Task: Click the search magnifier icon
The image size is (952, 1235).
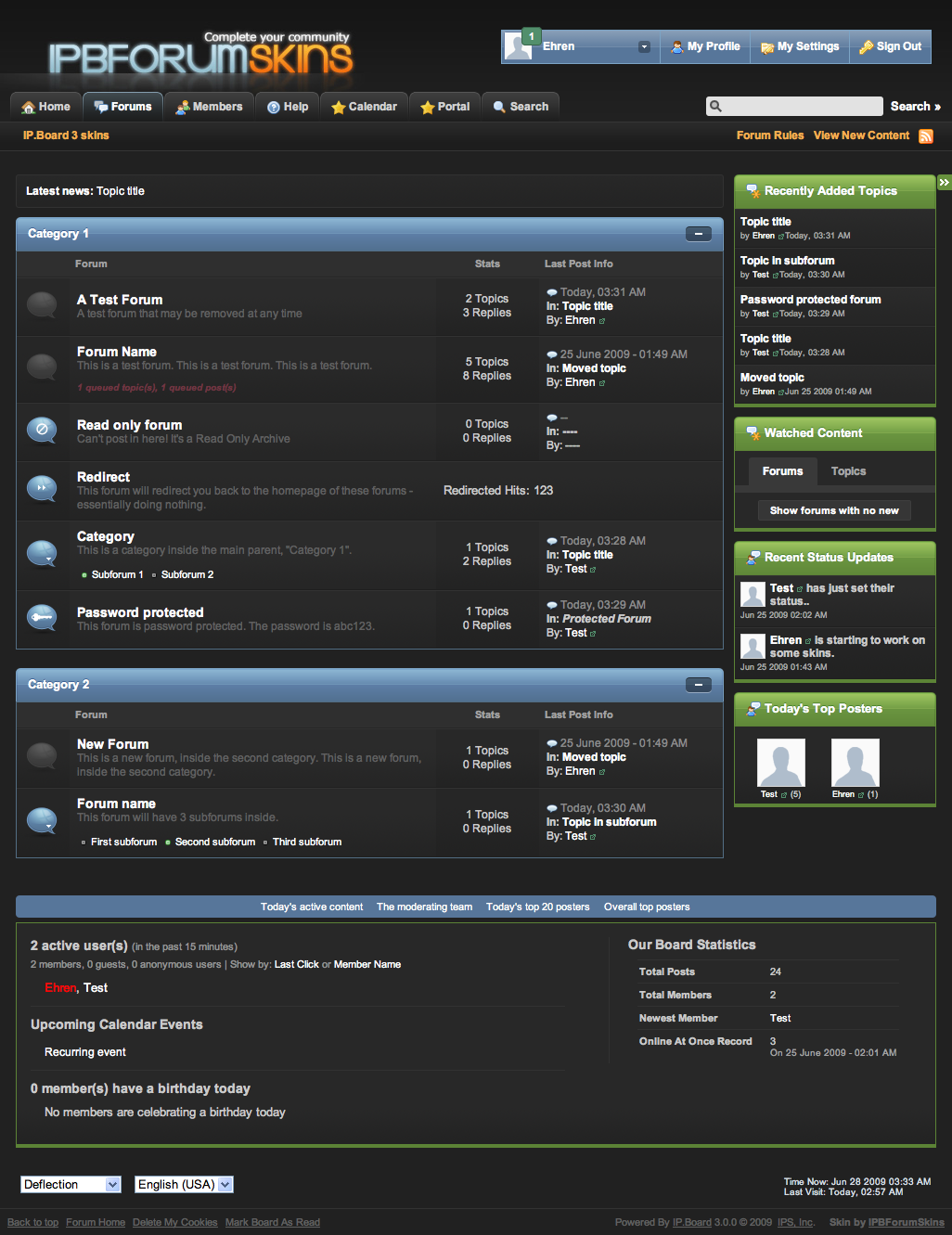Action: pos(715,107)
